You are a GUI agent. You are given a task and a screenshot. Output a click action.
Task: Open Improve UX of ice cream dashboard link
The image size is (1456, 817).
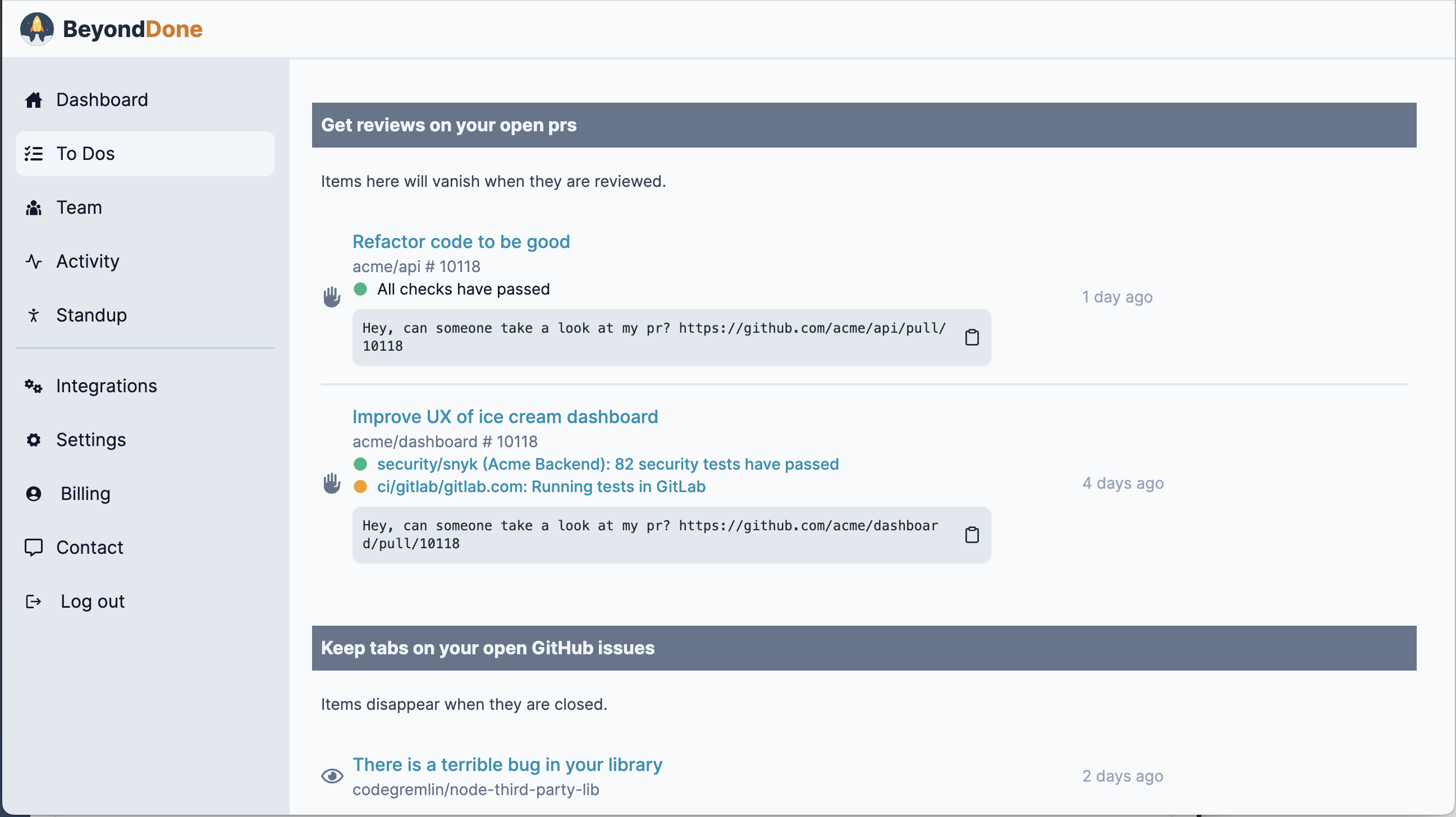click(505, 417)
